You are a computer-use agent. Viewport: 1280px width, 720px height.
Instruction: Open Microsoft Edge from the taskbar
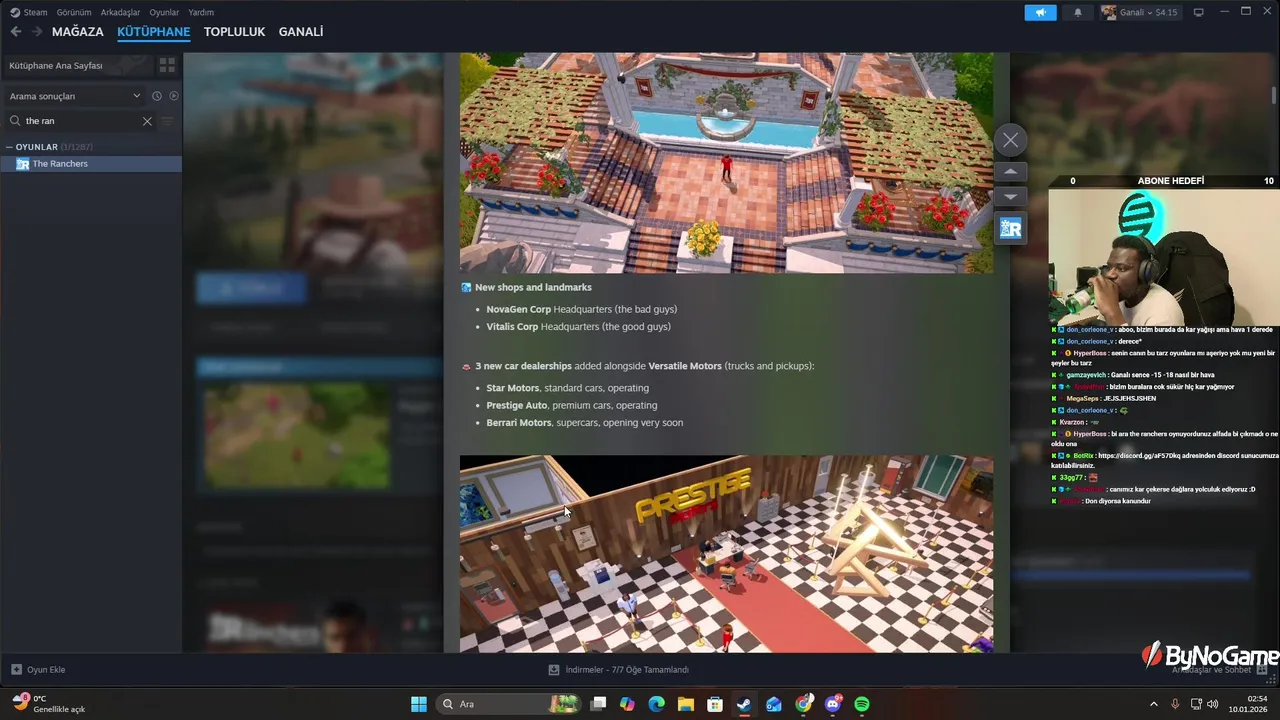(x=656, y=704)
